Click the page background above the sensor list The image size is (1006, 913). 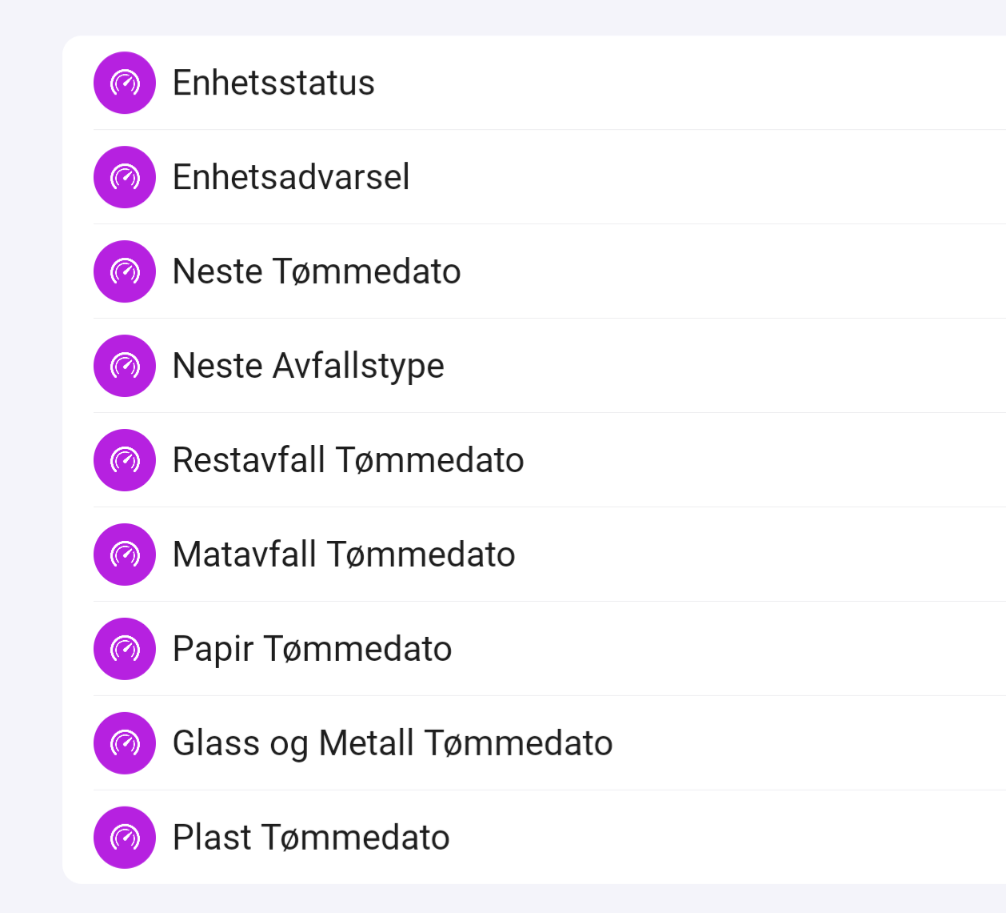500,16
